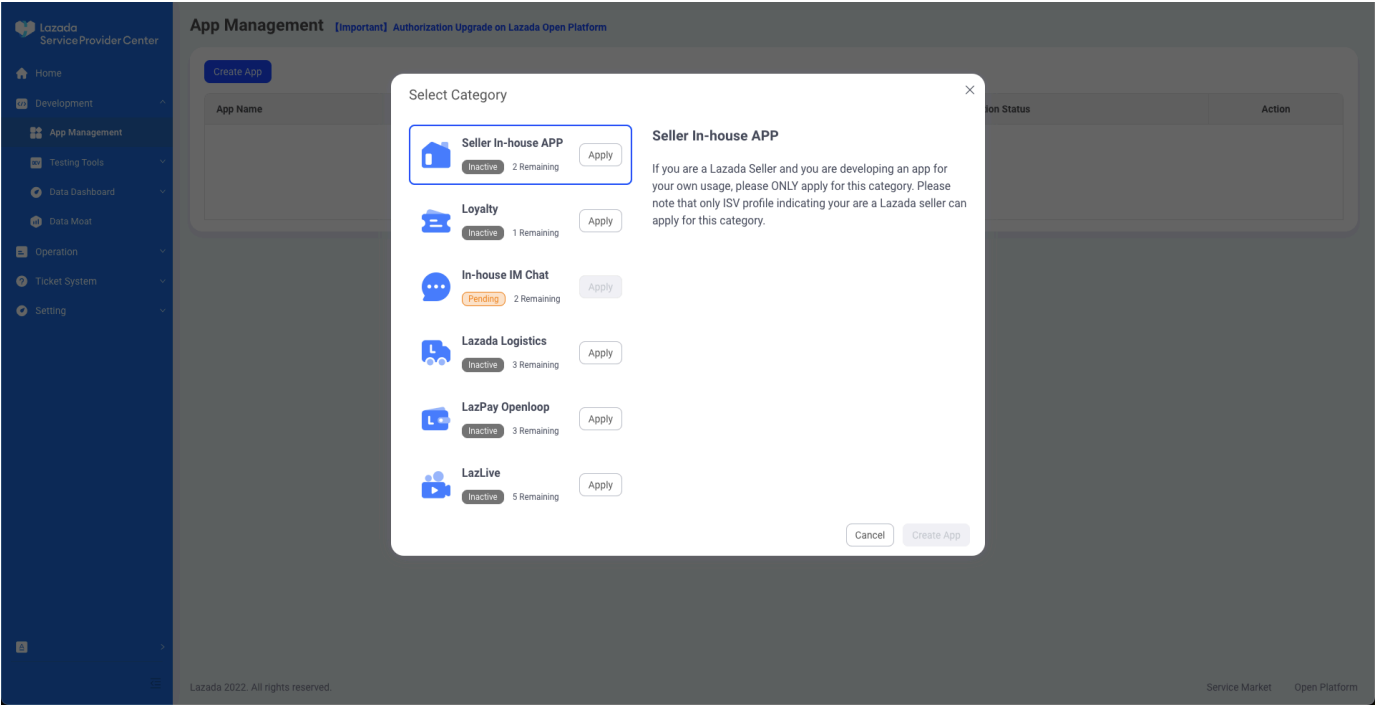Apply for the LazLive category

[600, 485]
